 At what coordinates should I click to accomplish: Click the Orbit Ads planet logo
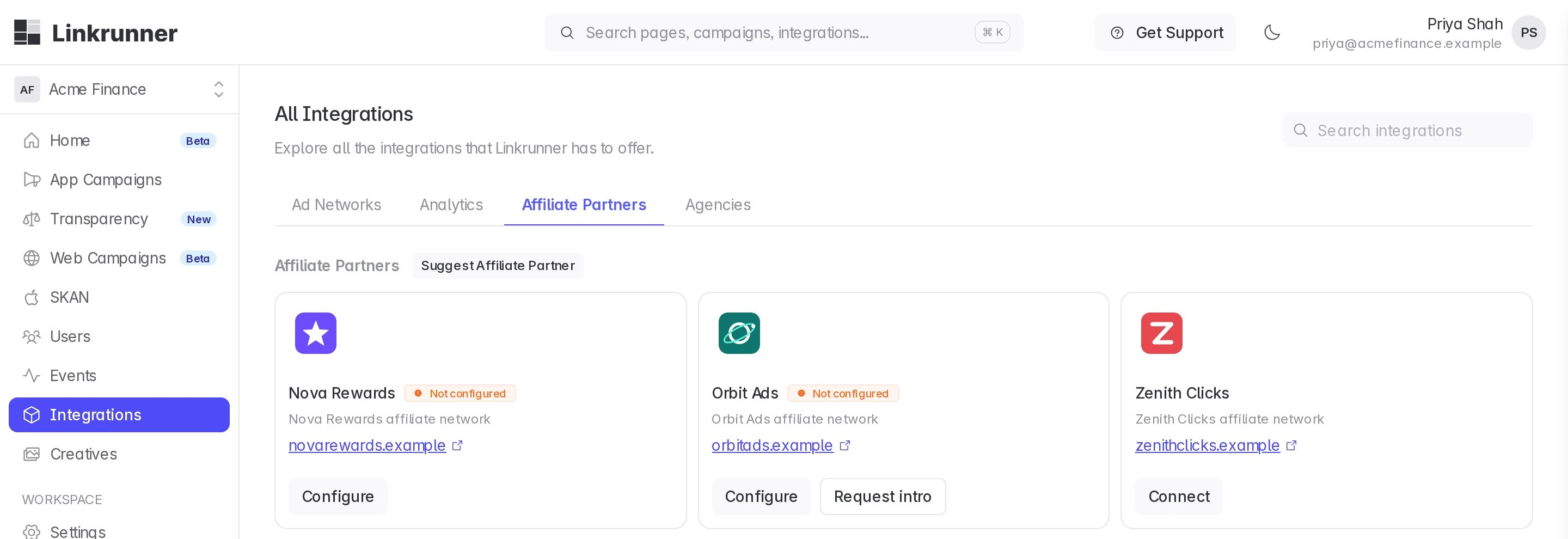[x=739, y=333]
